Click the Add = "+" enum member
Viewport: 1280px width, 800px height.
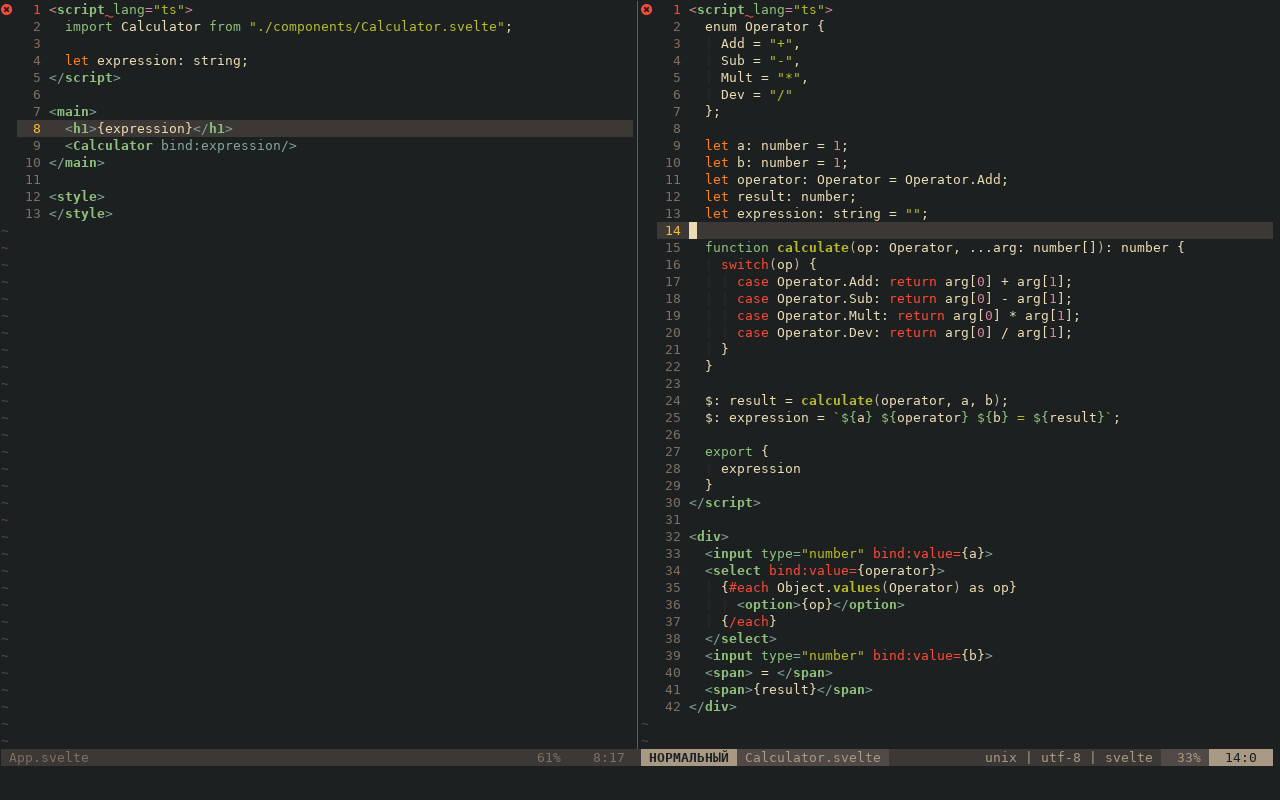coord(761,43)
